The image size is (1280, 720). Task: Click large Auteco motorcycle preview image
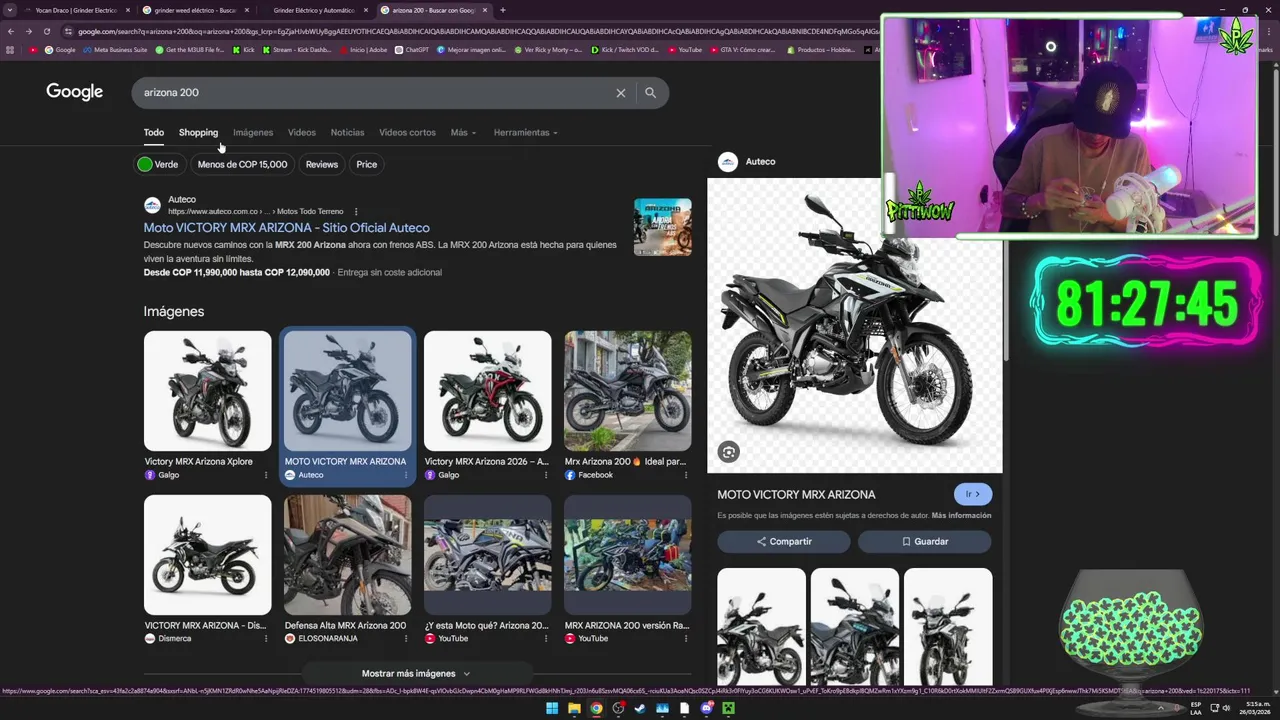855,325
